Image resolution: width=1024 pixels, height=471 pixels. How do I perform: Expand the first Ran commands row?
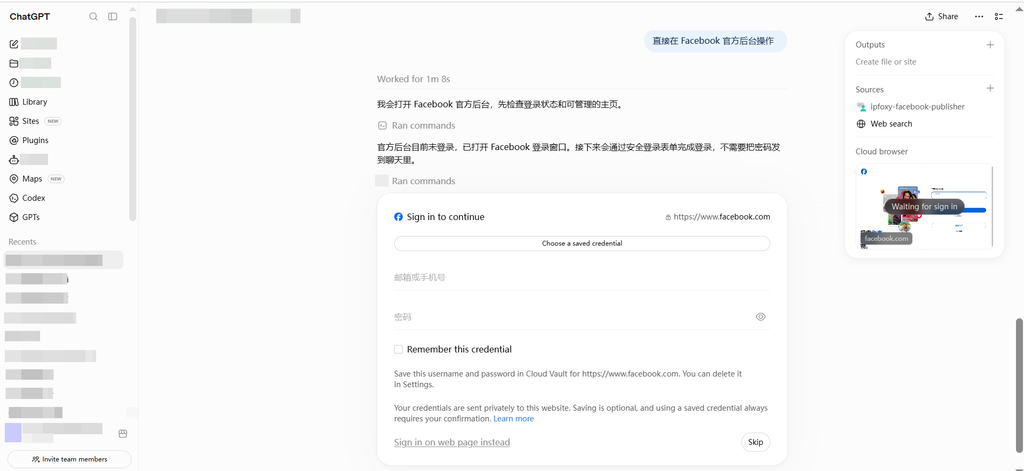[417, 125]
